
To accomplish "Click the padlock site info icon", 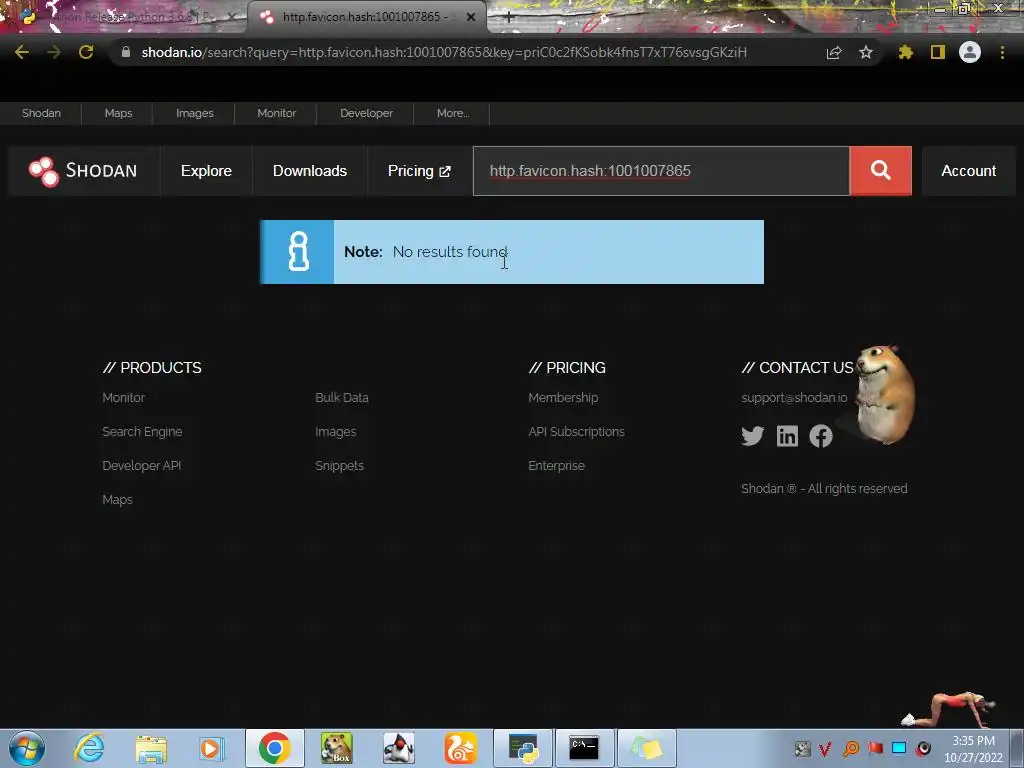I will click(126, 52).
